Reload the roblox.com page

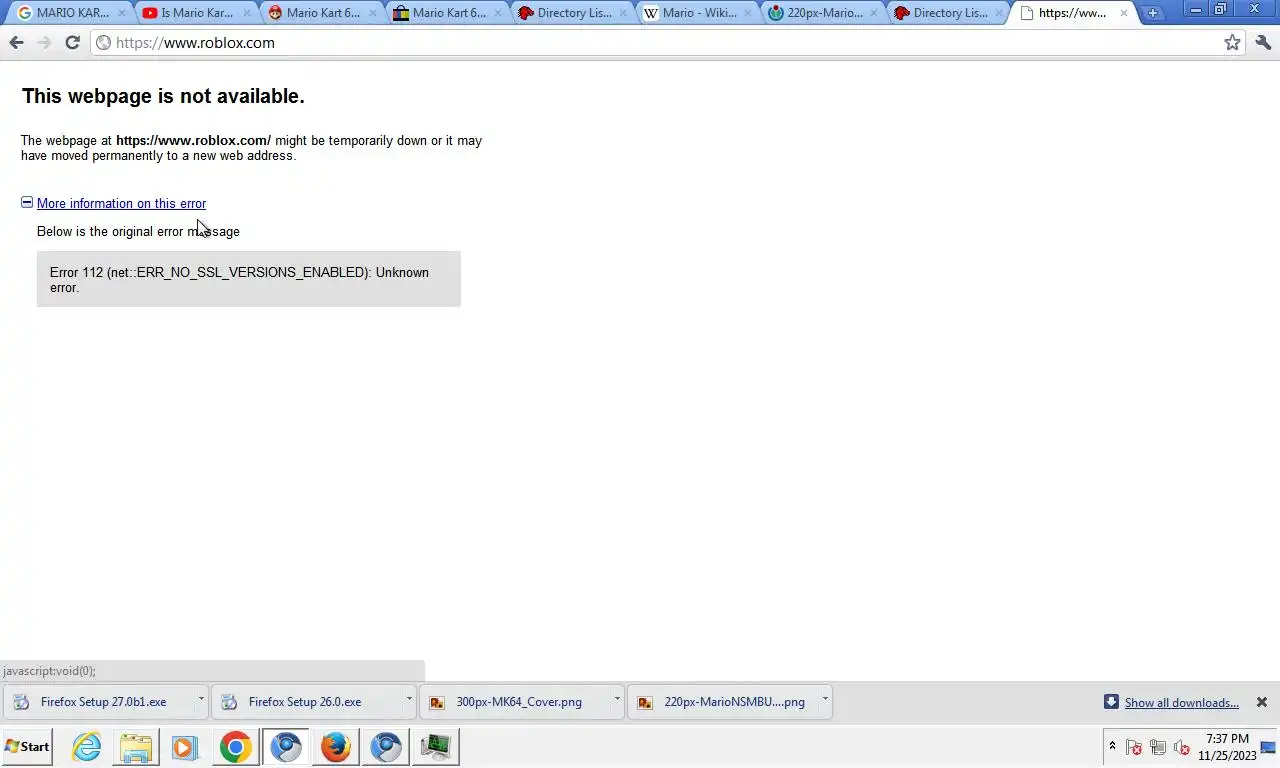click(x=72, y=42)
